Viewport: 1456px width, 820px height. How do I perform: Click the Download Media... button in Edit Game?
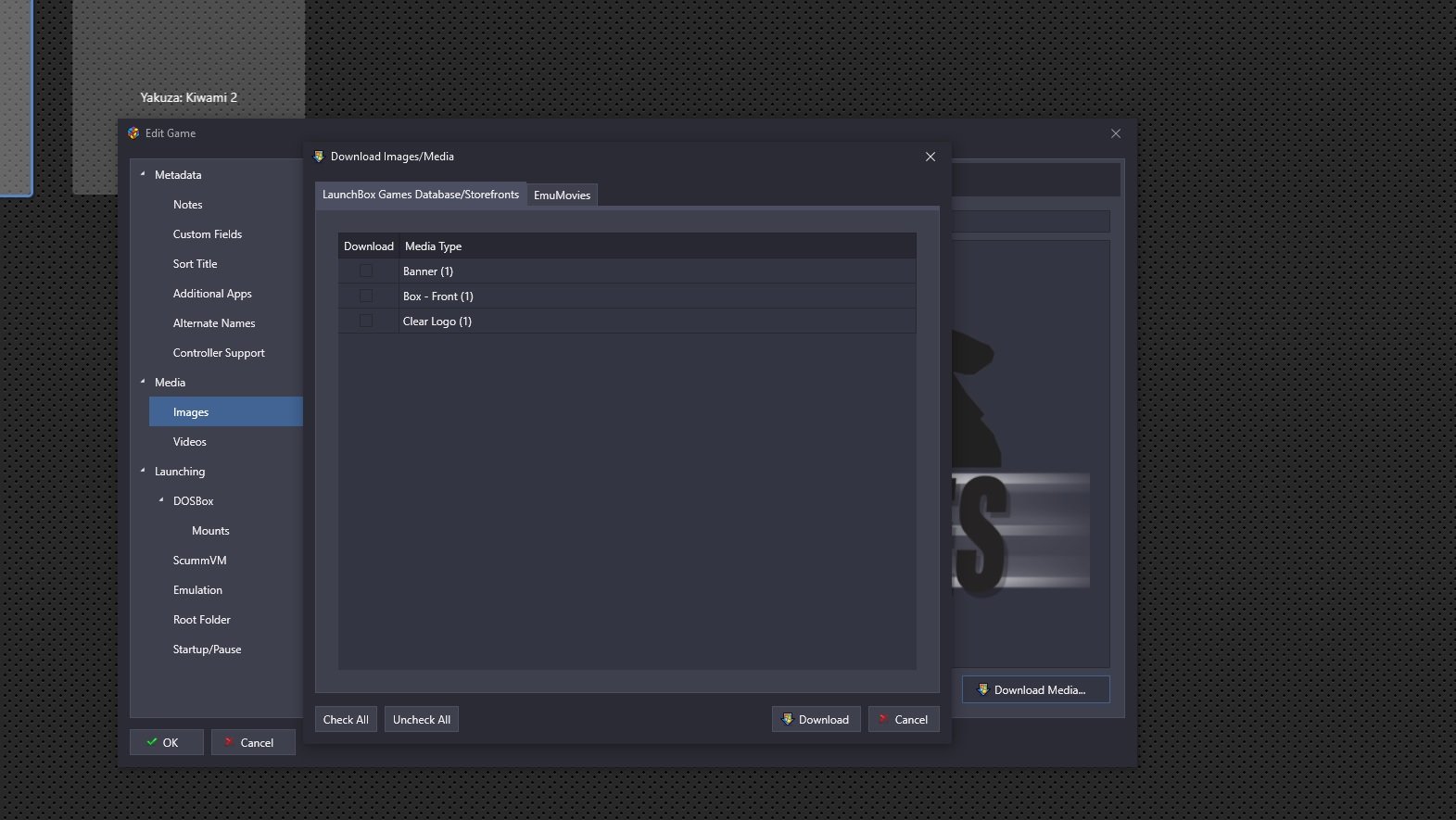tap(1035, 689)
